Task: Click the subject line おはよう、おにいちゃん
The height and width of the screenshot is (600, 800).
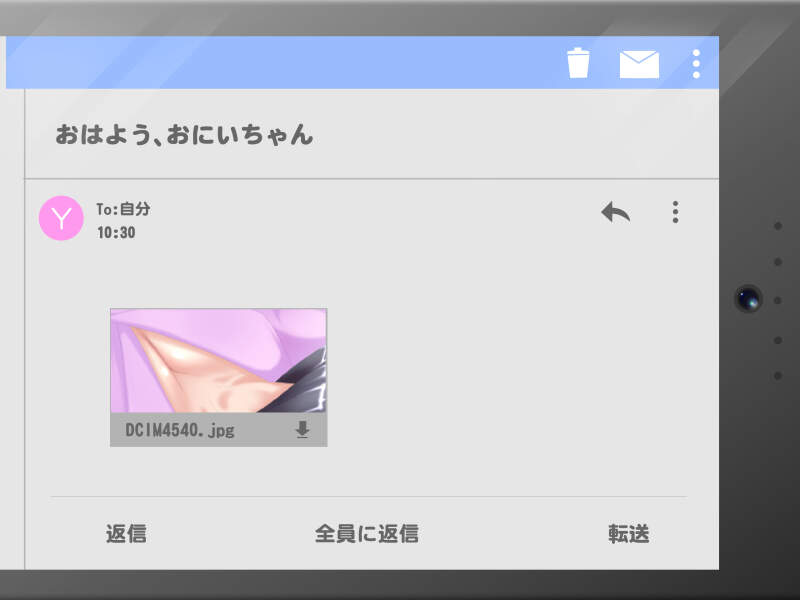Action: (x=184, y=135)
